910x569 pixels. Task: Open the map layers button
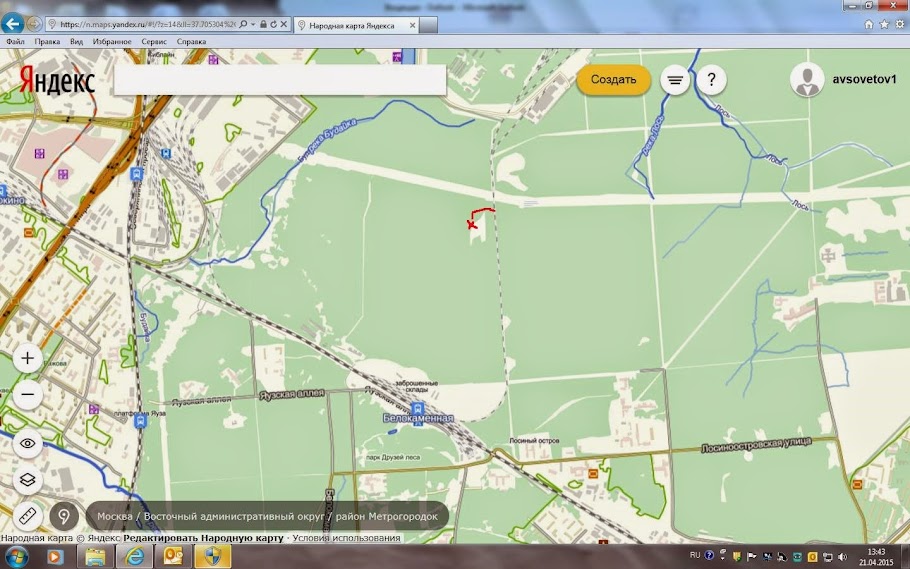[27, 480]
